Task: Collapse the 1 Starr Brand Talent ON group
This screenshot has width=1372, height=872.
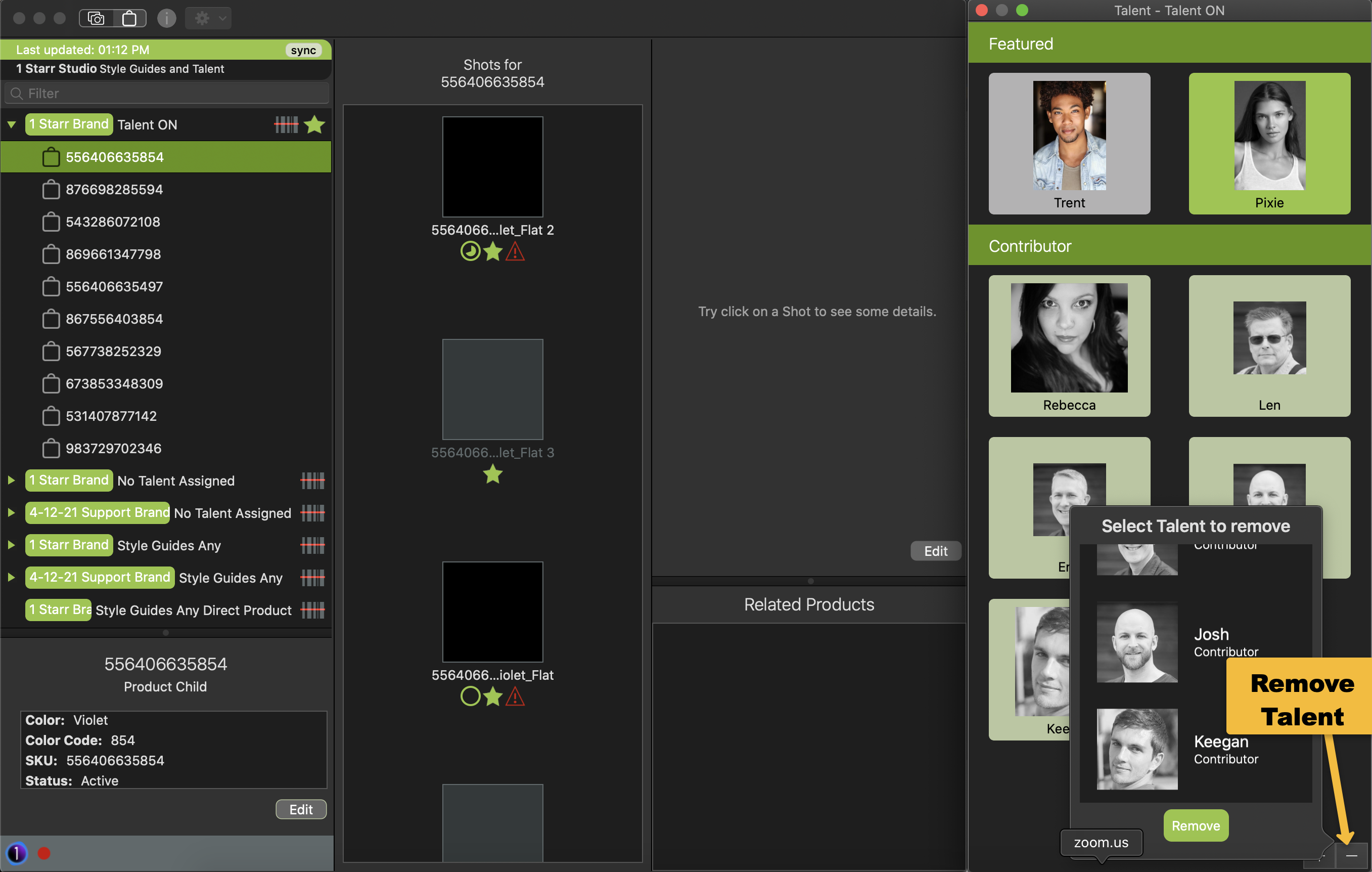Action: 12,124
